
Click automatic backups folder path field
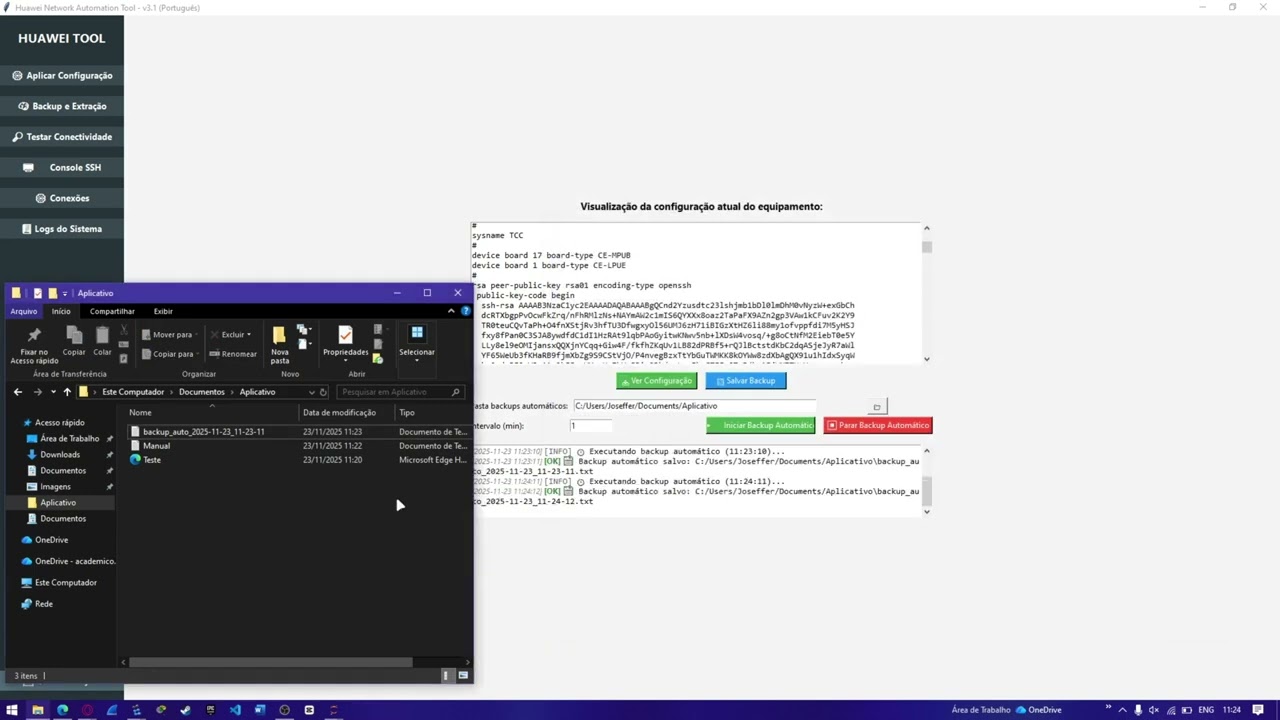click(x=694, y=406)
